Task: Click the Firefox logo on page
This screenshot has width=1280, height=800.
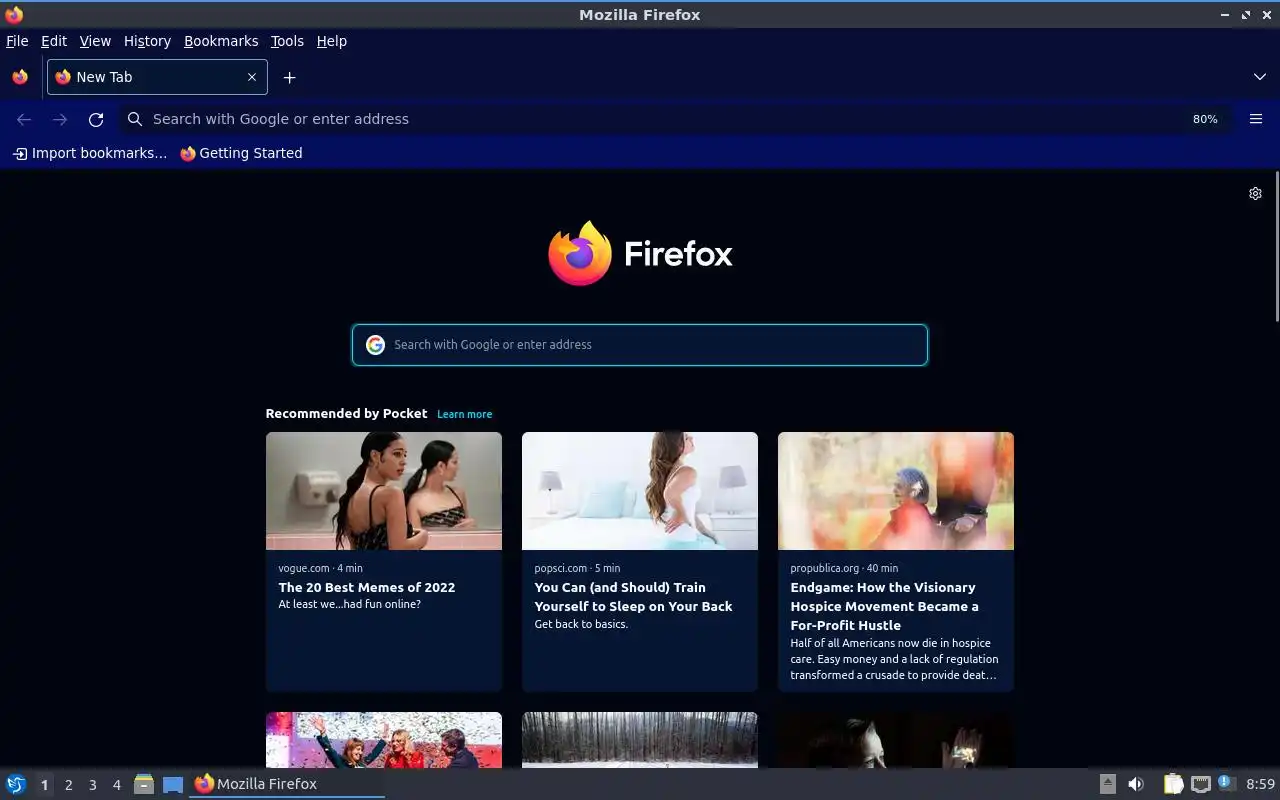Action: pyautogui.click(x=640, y=253)
